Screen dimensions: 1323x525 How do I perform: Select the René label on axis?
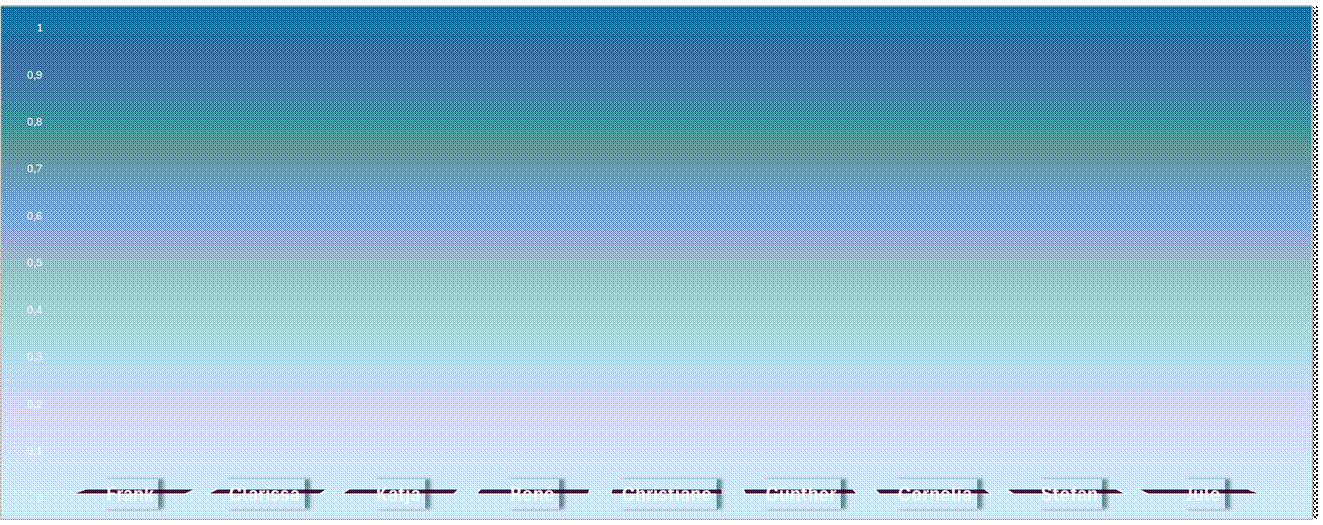[532, 493]
